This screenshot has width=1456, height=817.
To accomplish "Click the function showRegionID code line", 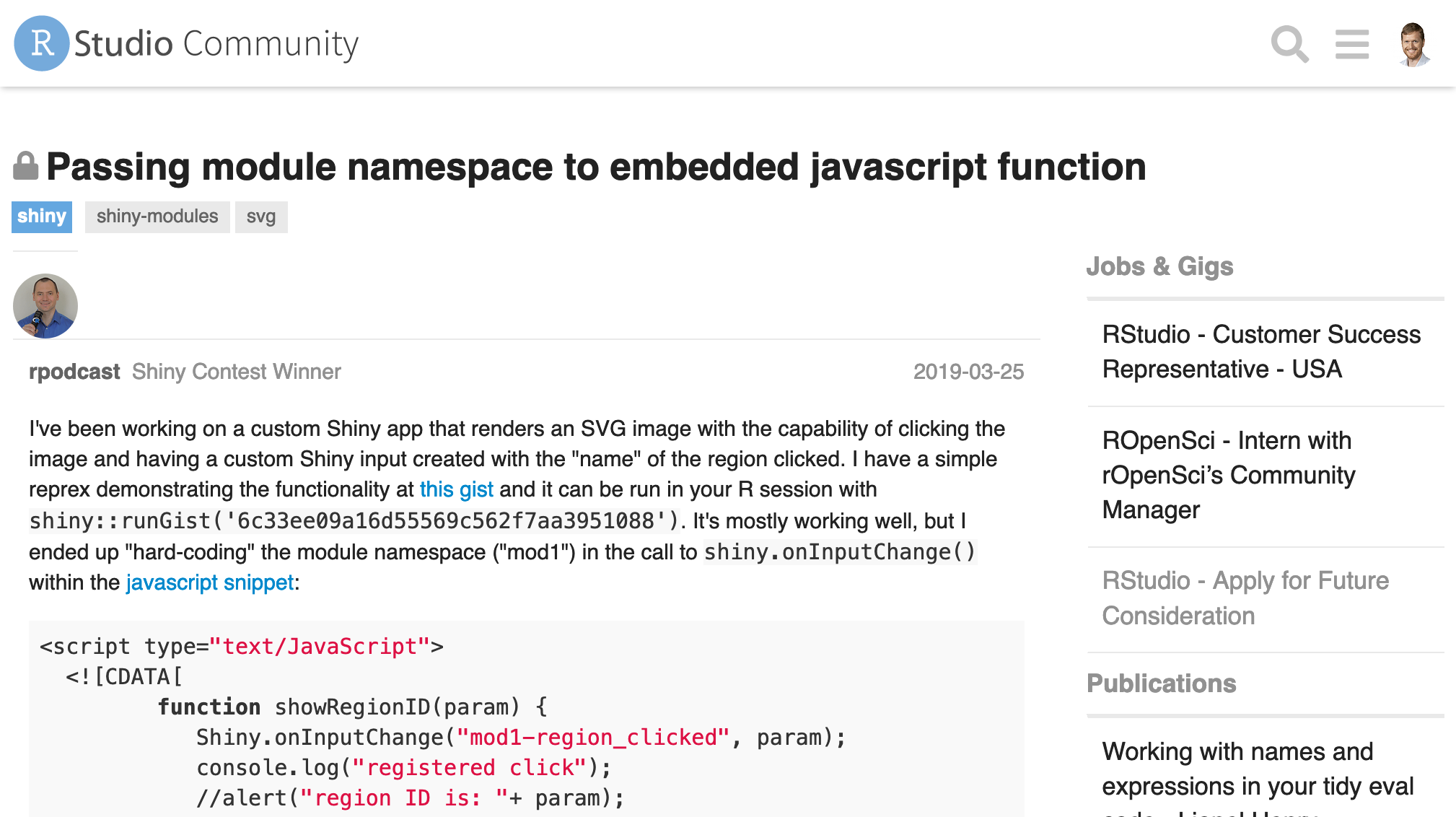I will pos(353,707).
